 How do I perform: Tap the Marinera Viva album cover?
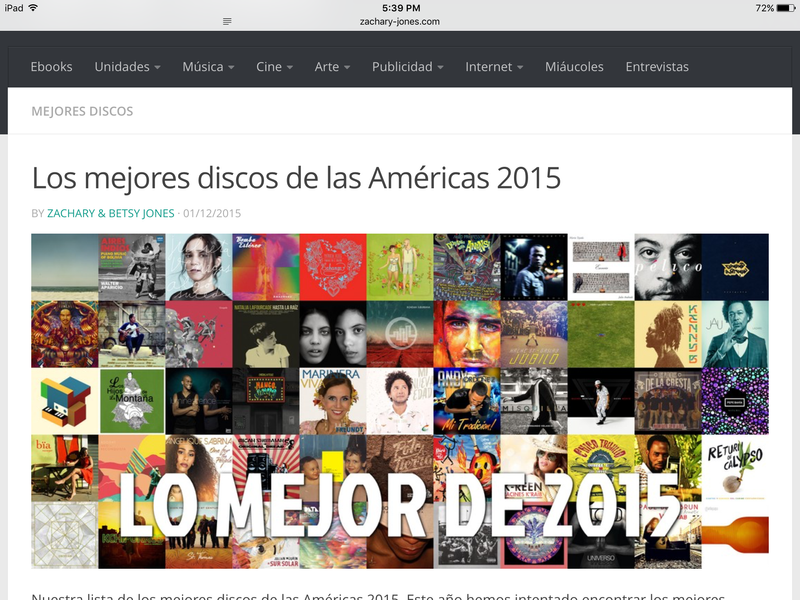point(333,401)
